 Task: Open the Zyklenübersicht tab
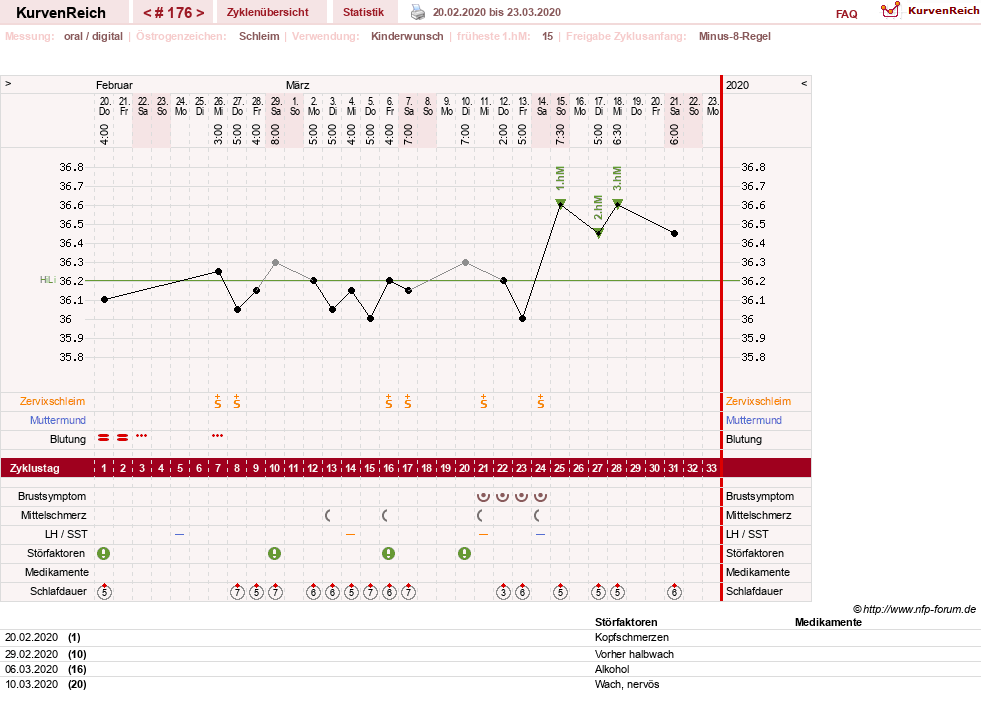click(x=268, y=12)
